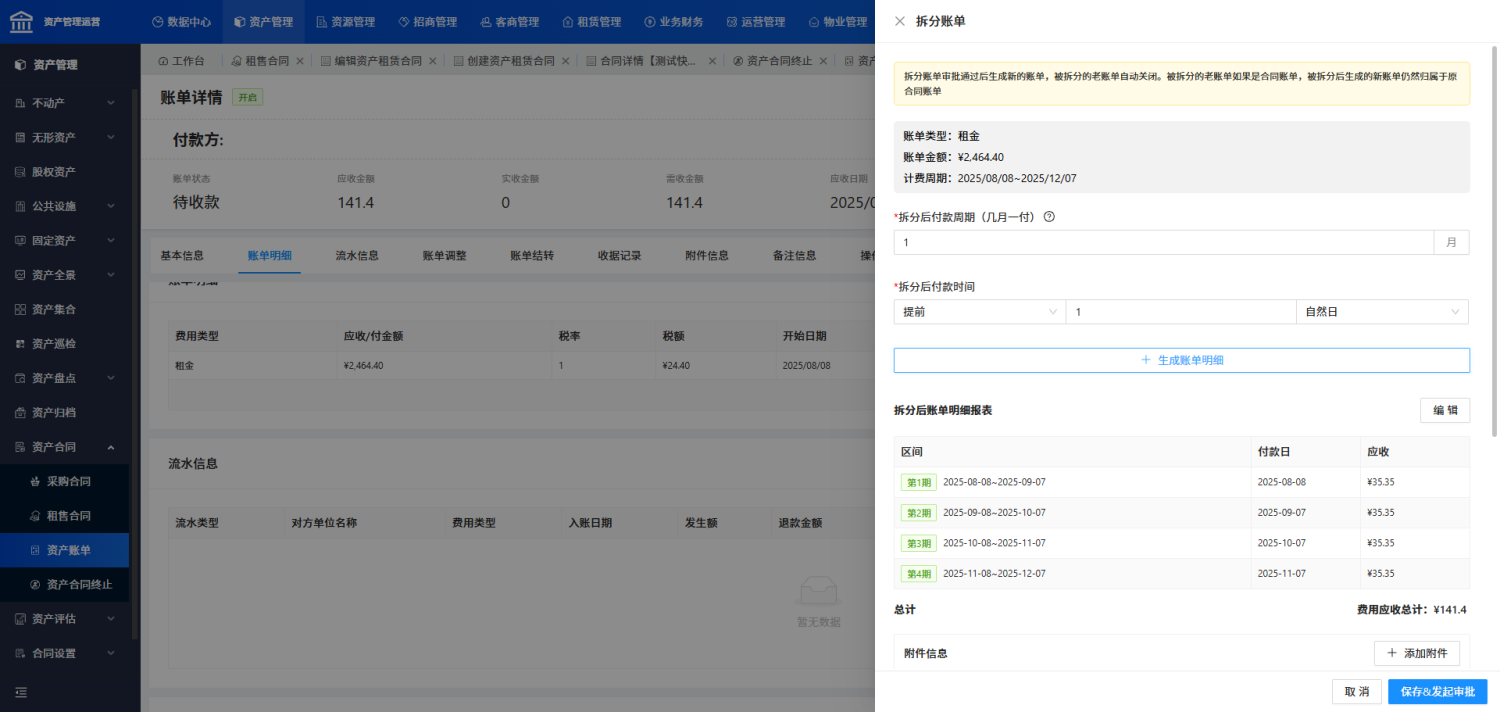Click the 费用应收总计 total amount text
The width and height of the screenshot is (1500, 712).
click(x=1412, y=609)
